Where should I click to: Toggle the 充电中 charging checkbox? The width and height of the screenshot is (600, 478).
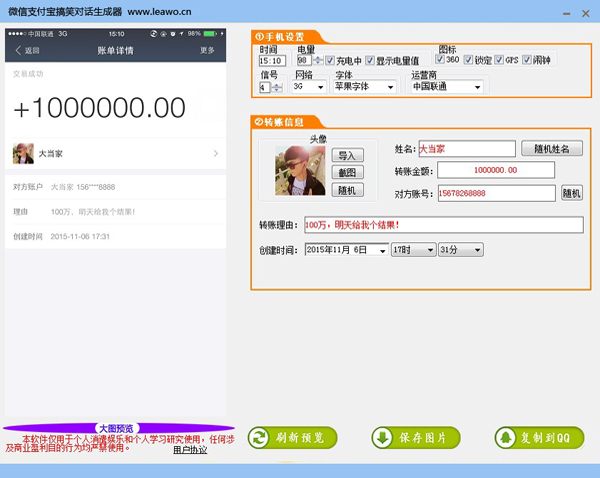[330, 60]
